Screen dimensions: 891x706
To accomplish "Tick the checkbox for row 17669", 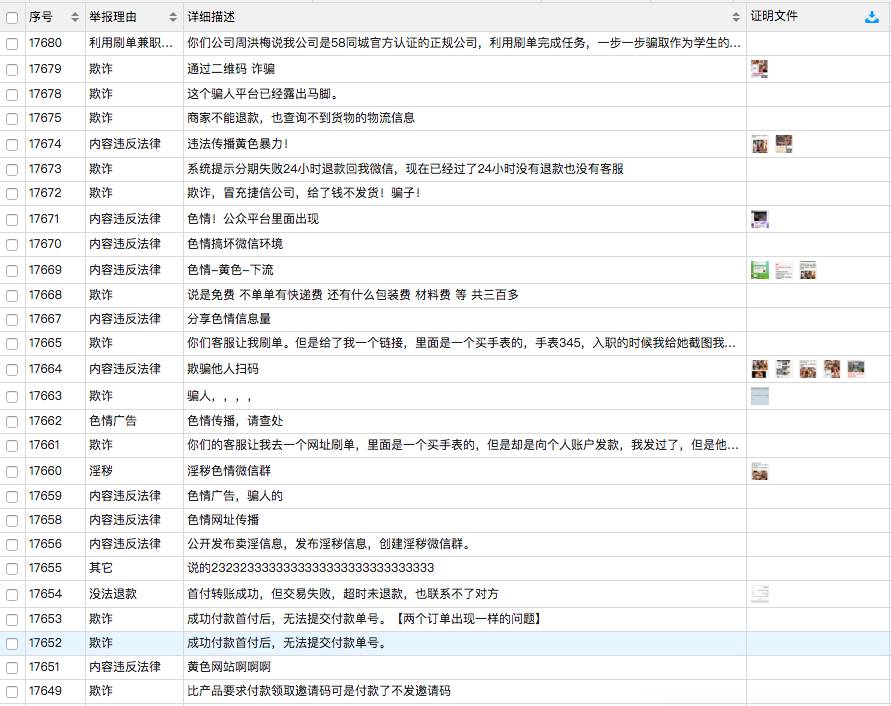I will coord(12,270).
